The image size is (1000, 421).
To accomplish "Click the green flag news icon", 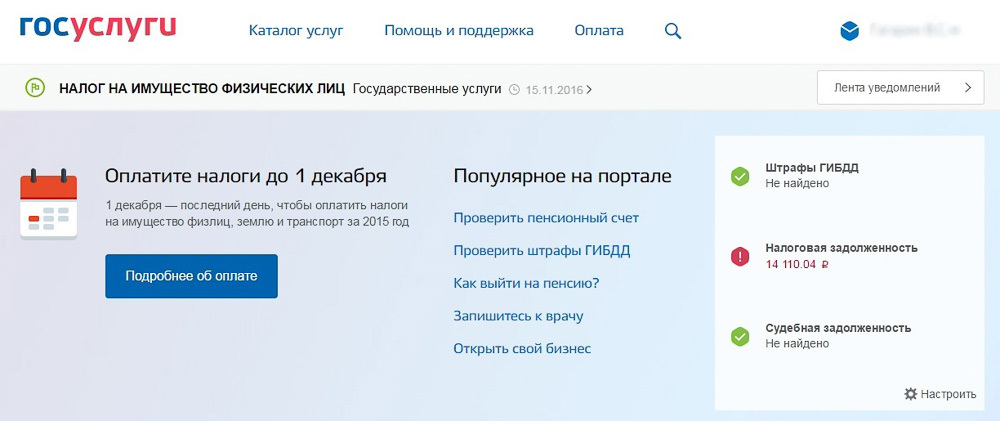I will tap(35, 88).
